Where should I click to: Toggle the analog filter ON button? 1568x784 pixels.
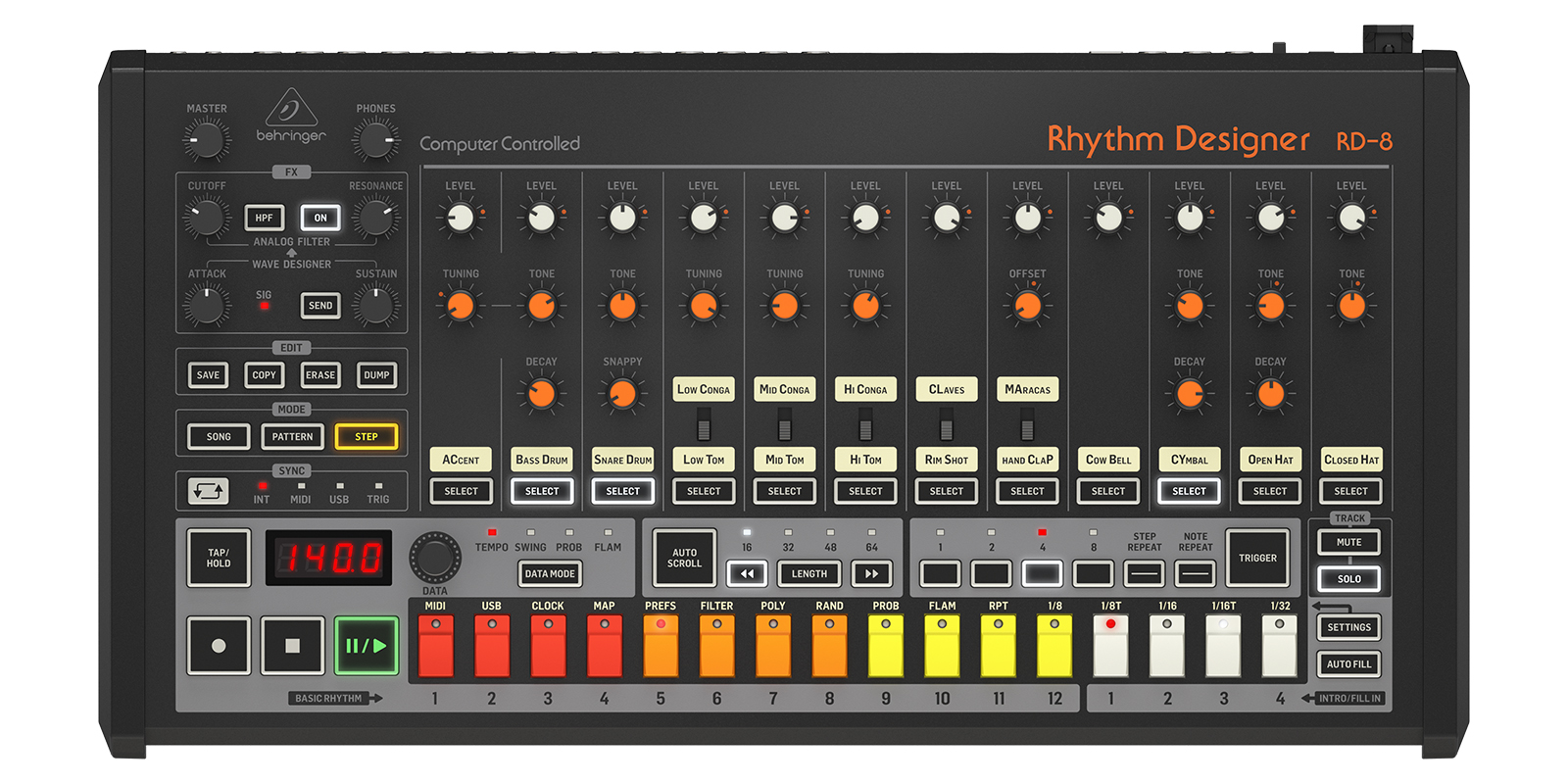320,218
